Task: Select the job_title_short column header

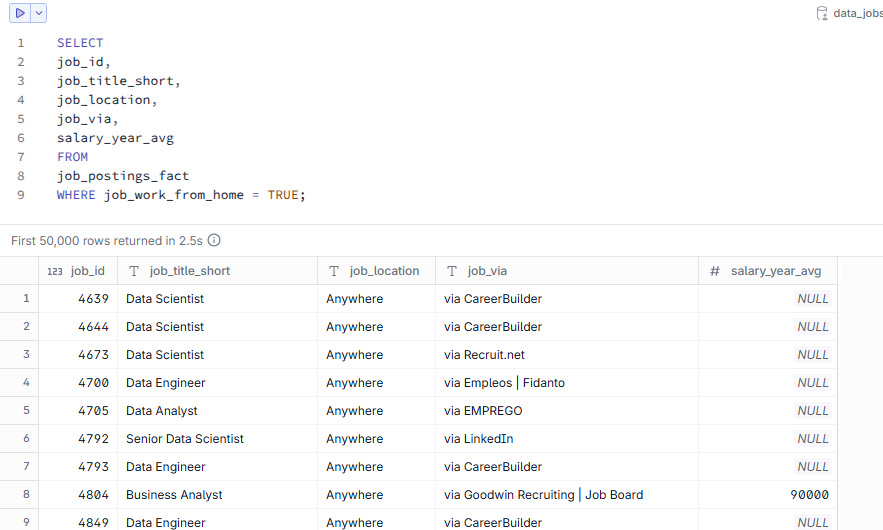Action: (x=217, y=271)
